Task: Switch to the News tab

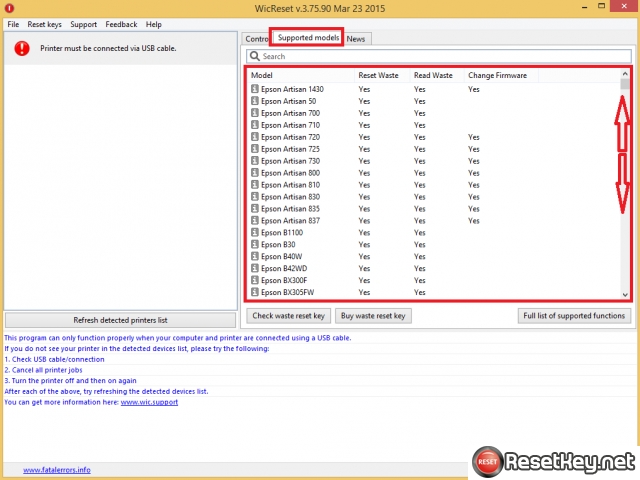Action: coord(356,38)
